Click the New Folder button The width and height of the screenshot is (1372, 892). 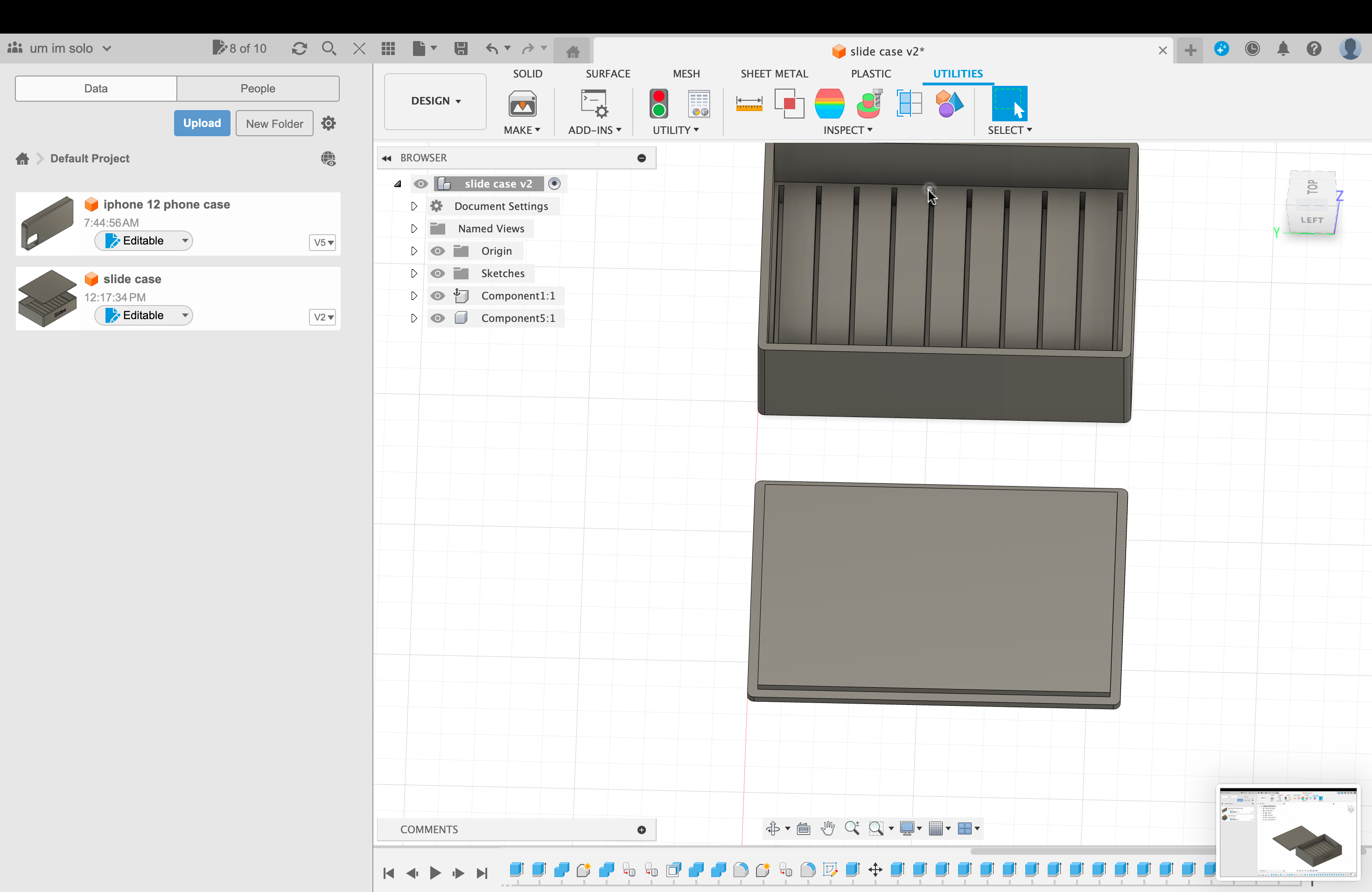(x=274, y=123)
